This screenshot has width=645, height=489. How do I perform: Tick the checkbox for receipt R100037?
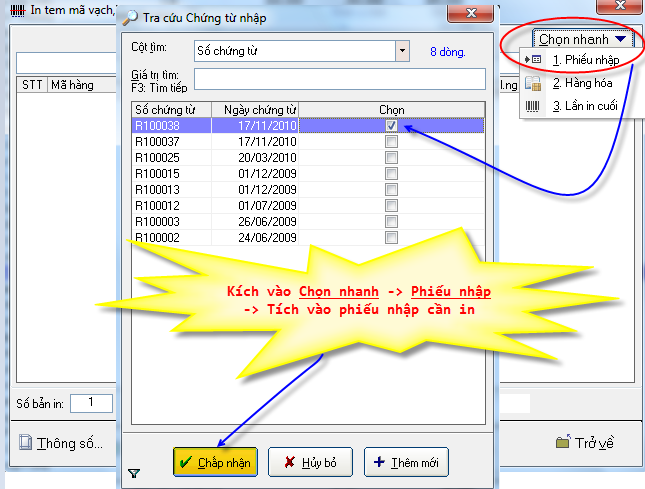[391, 142]
